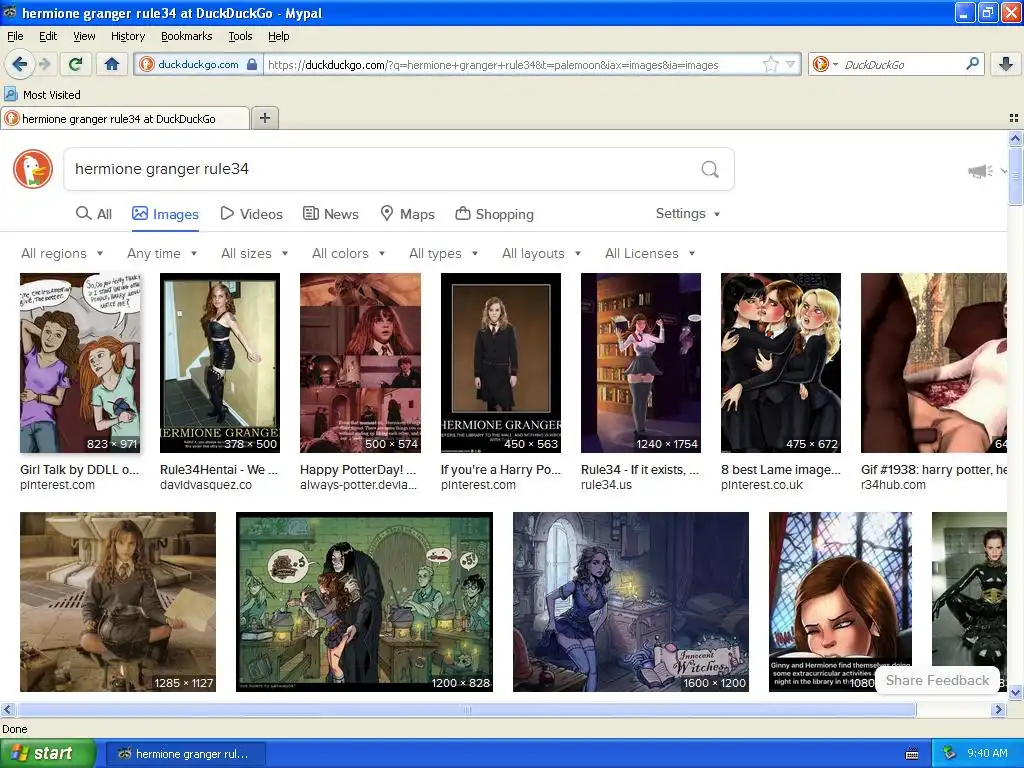Click the tab groups grid icon

(x=1014, y=118)
